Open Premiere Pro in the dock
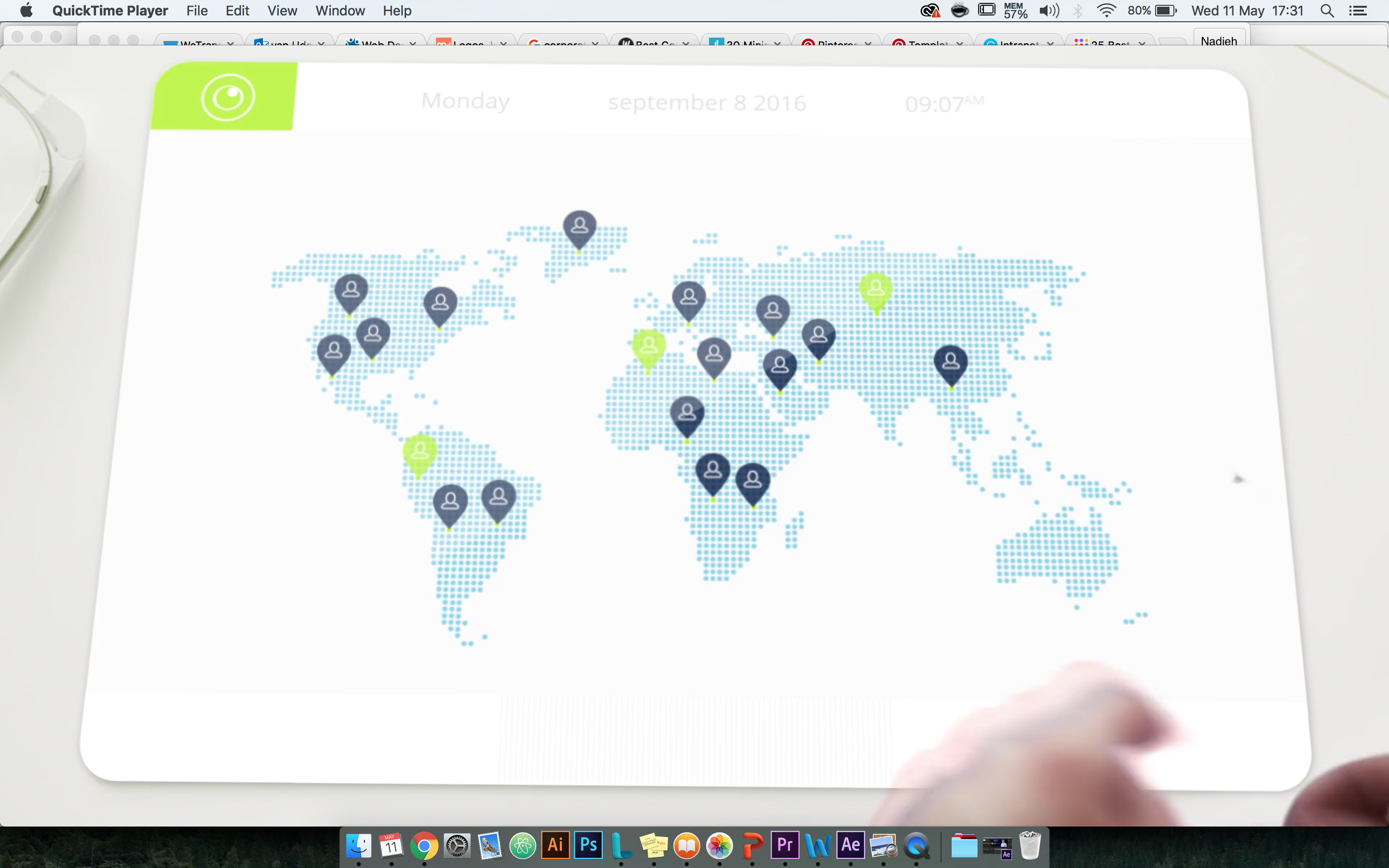The width and height of the screenshot is (1389, 868). pyautogui.click(x=785, y=844)
